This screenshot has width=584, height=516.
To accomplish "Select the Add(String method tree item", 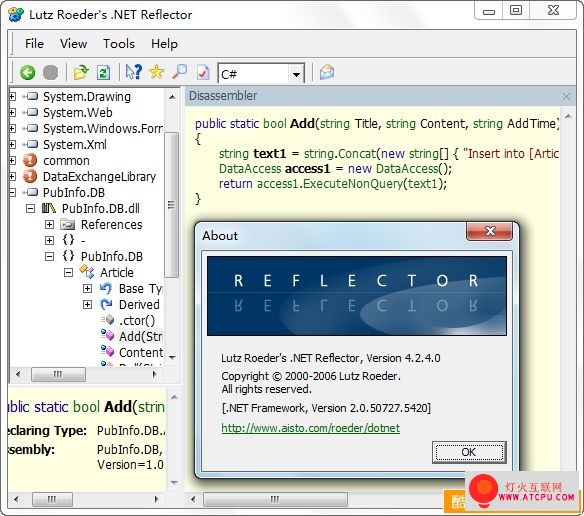I will point(141,337).
